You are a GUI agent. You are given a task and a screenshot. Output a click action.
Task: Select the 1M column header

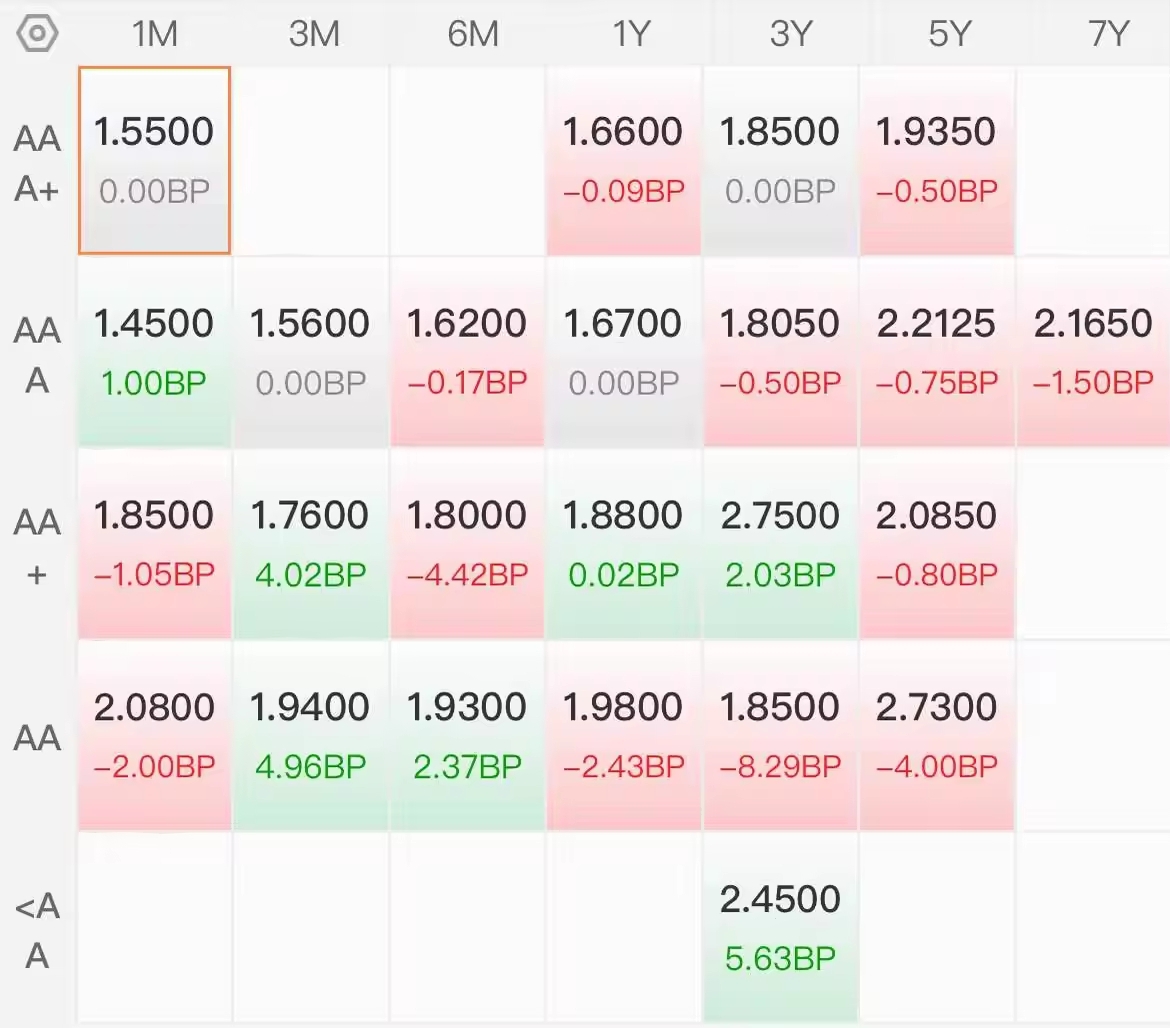[155, 34]
